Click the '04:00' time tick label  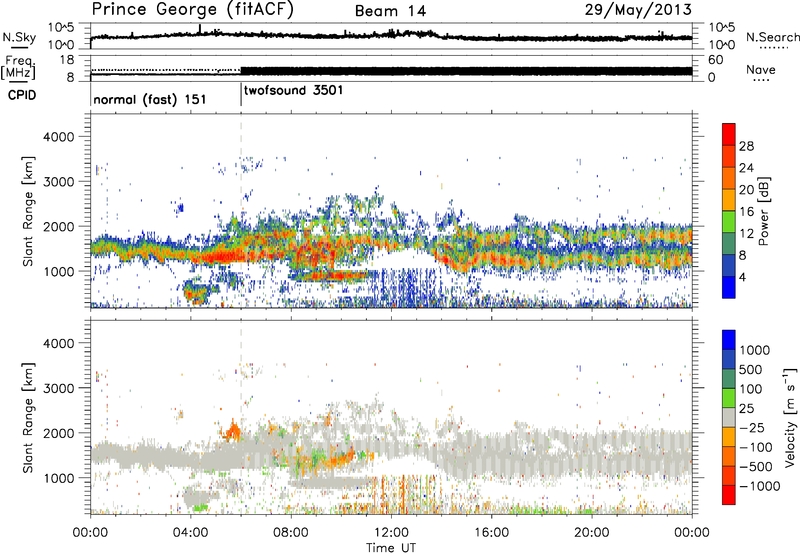coord(190,533)
